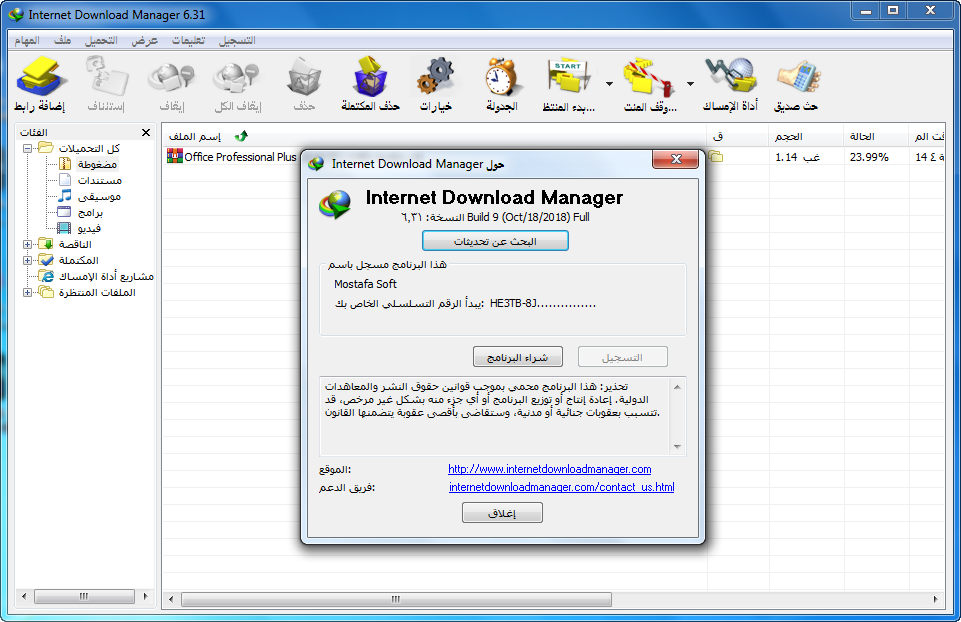The image size is (961, 622).
Task: Click the license text scroll up arrow
Action: (677, 387)
